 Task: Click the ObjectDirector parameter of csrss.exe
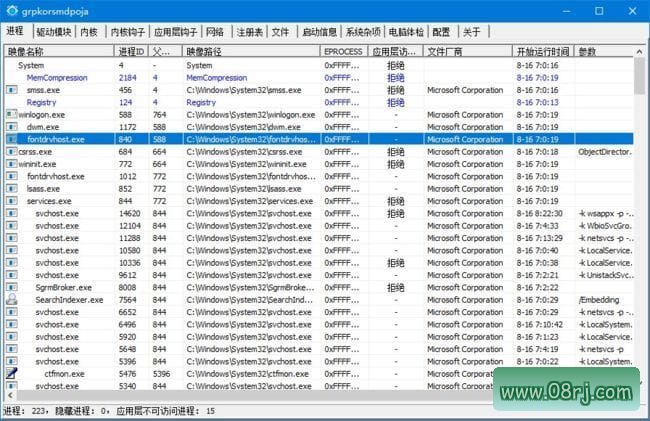(605, 152)
